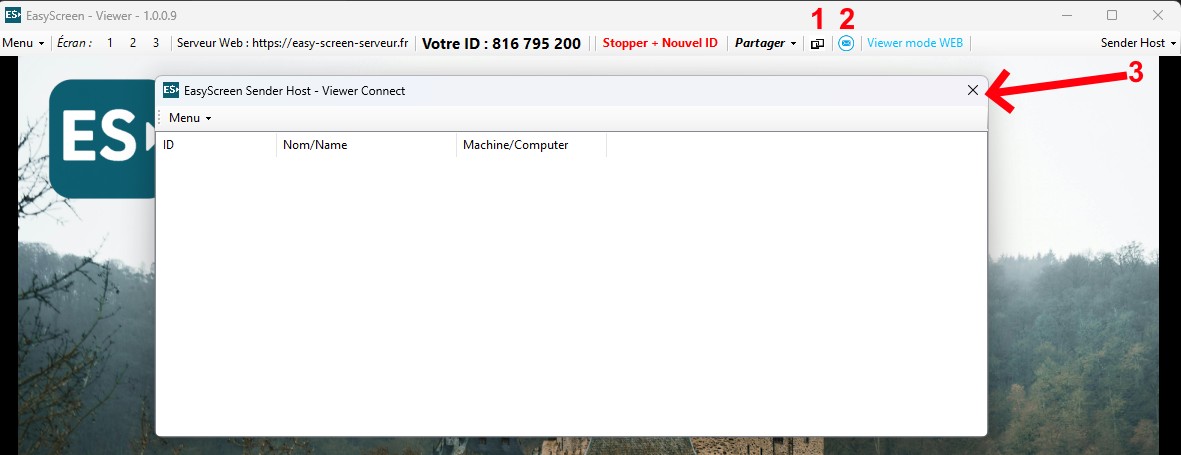Expand the Partager dropdown
Viewport: 1181px width, 455px height.
[765, 44]
